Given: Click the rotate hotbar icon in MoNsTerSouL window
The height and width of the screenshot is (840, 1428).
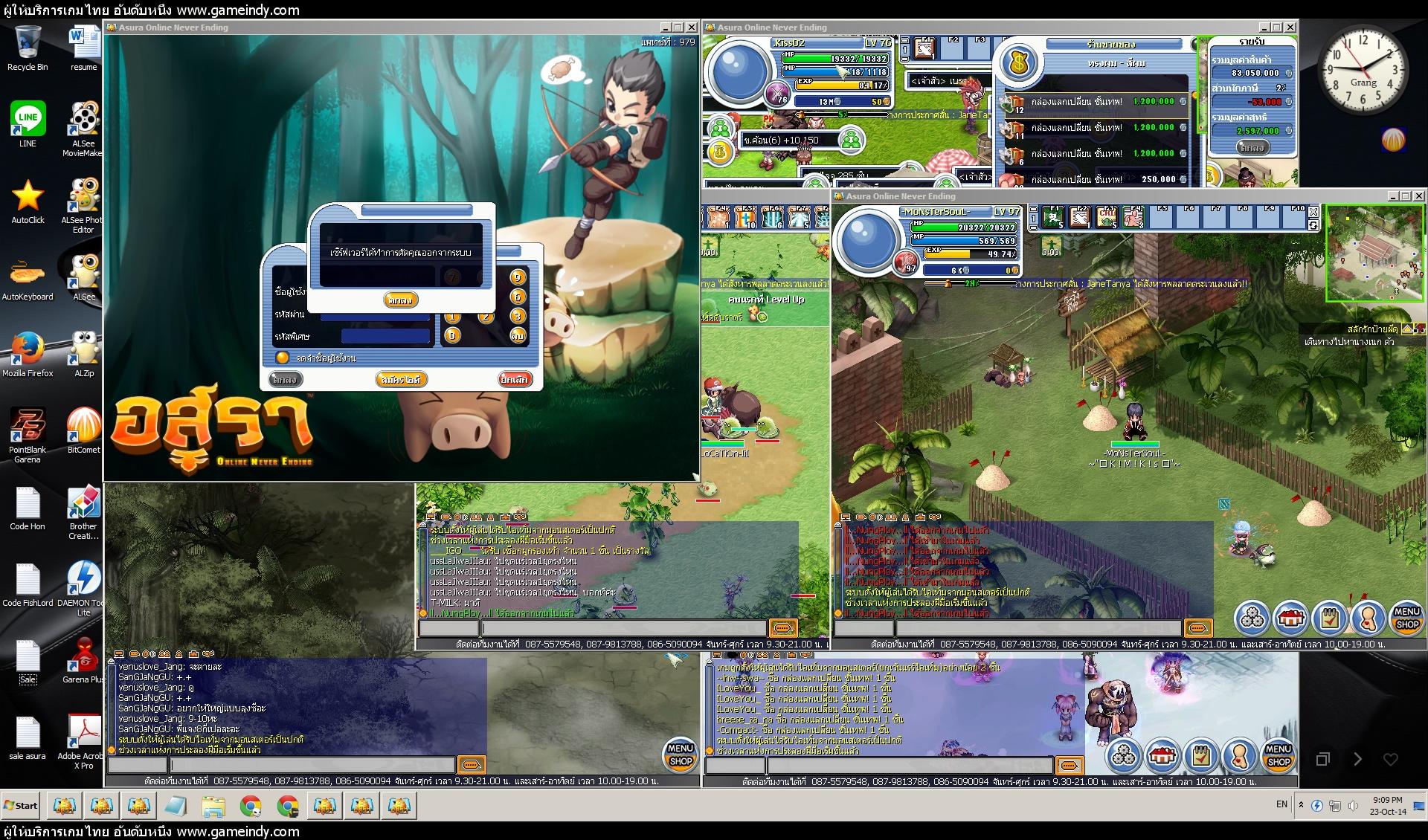Looking at the screenshot, I should point(1313,224).
